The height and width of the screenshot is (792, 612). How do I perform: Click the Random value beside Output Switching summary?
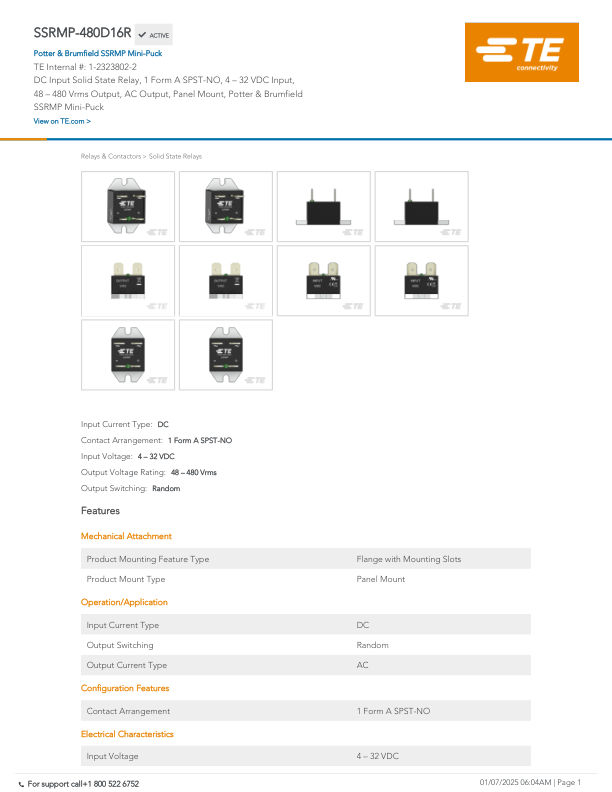point(166,488)
